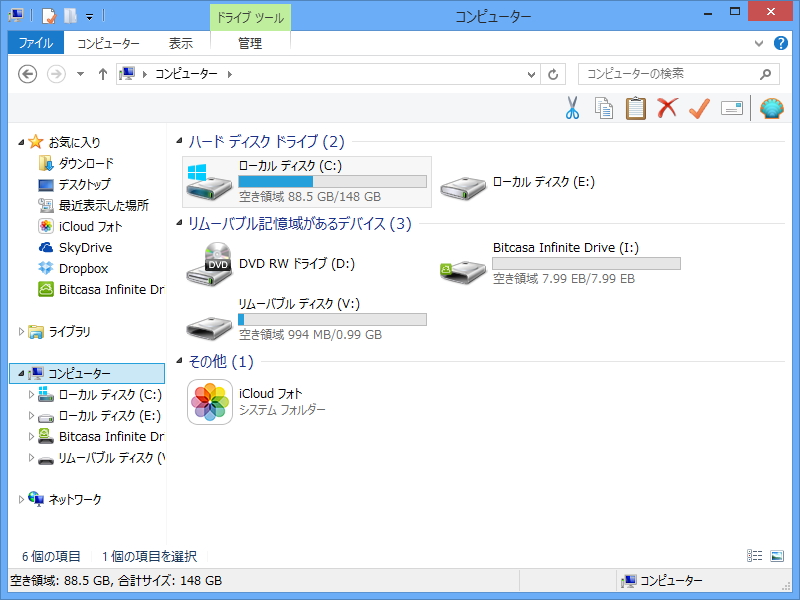This screenshot has width=800, height=600.
Task: Collapse the その他 group
Action: click(x=179, y=361)
